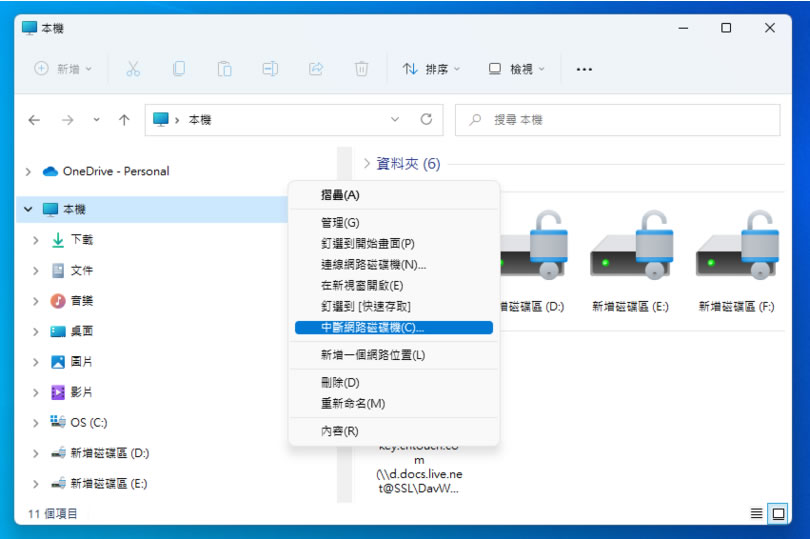Click the Cut scissors icon
The width and height of the screenshot is (810, 539).
[x=133, y=69]
